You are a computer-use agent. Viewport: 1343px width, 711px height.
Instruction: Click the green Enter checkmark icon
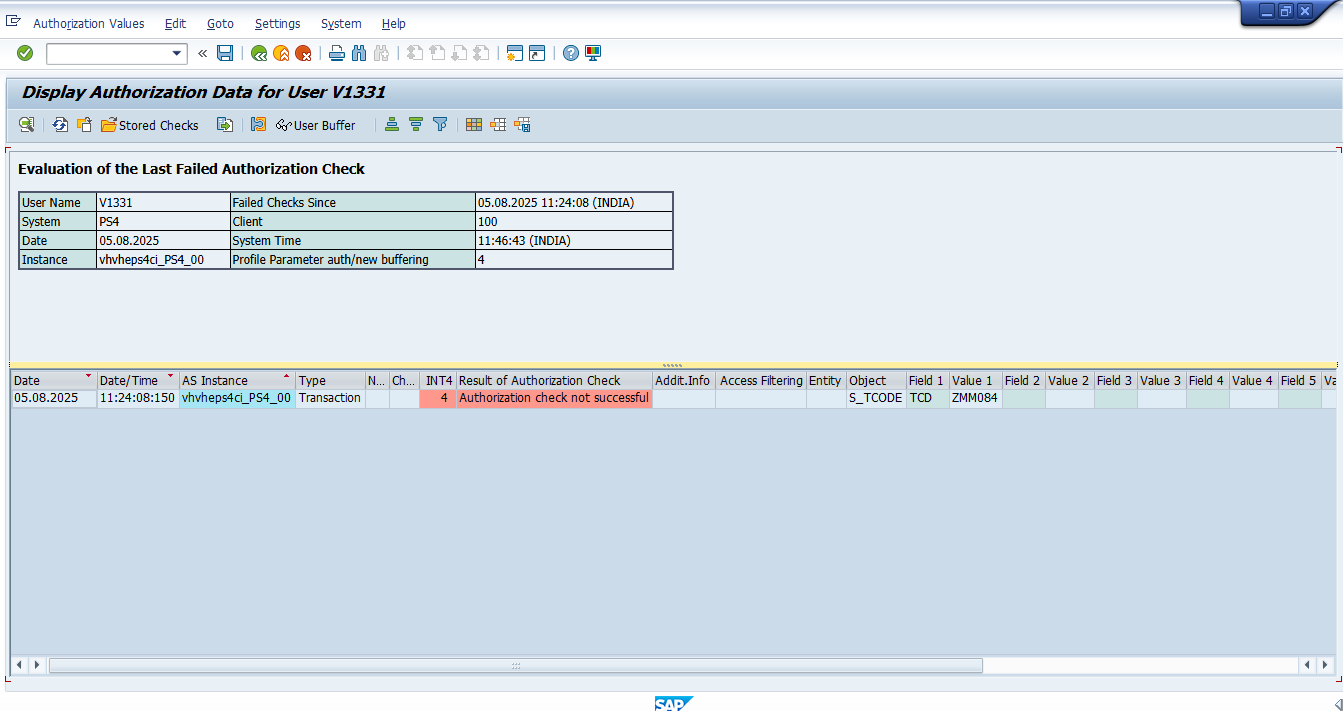click(x=25, y=53)
